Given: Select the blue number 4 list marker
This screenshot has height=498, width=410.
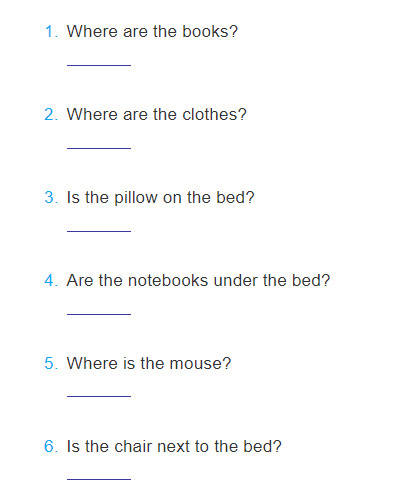Looking at the screenshot, I should (x=51, y=280).
